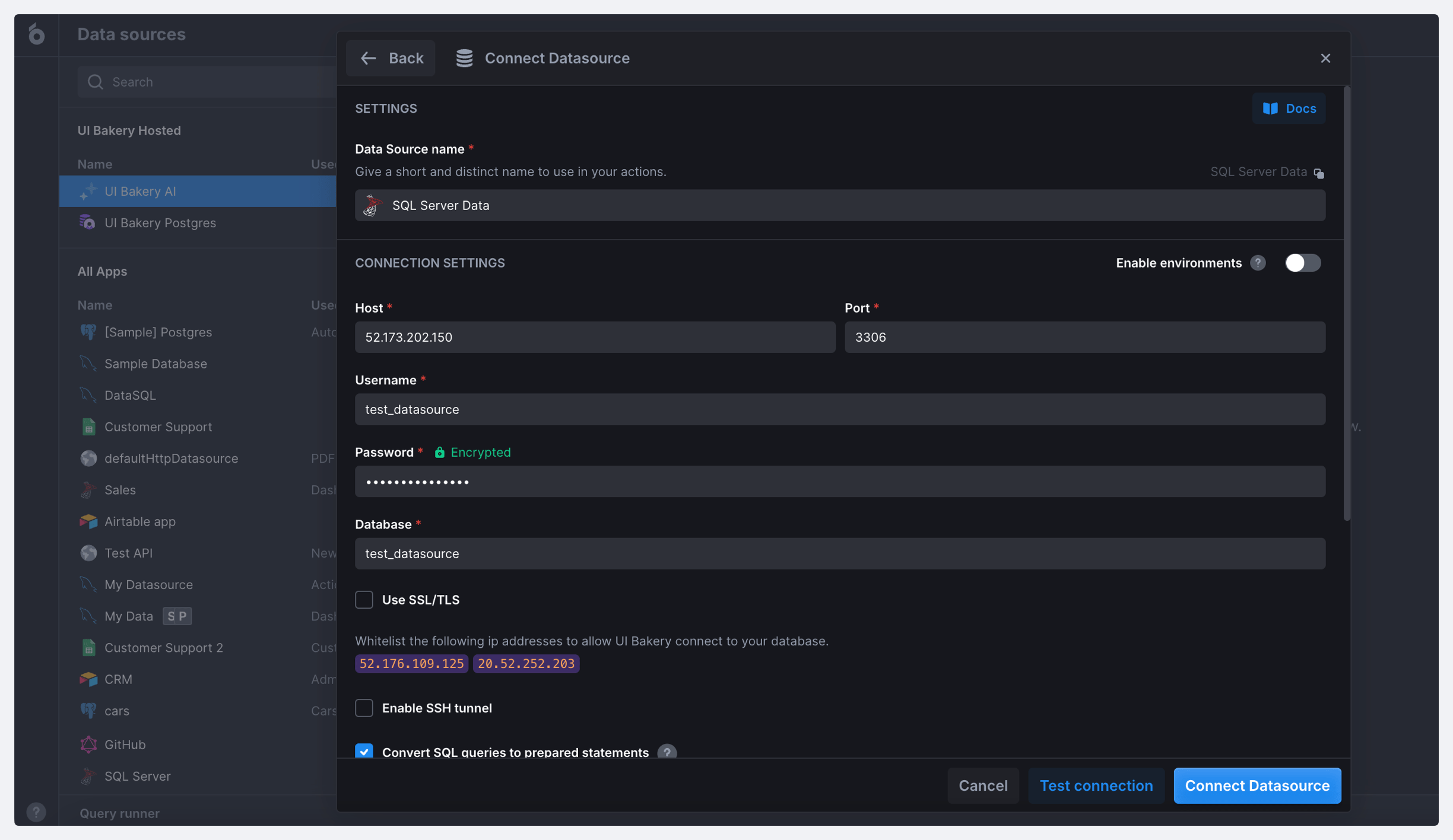Click the SQL Server icon in name field

(373, 206)
